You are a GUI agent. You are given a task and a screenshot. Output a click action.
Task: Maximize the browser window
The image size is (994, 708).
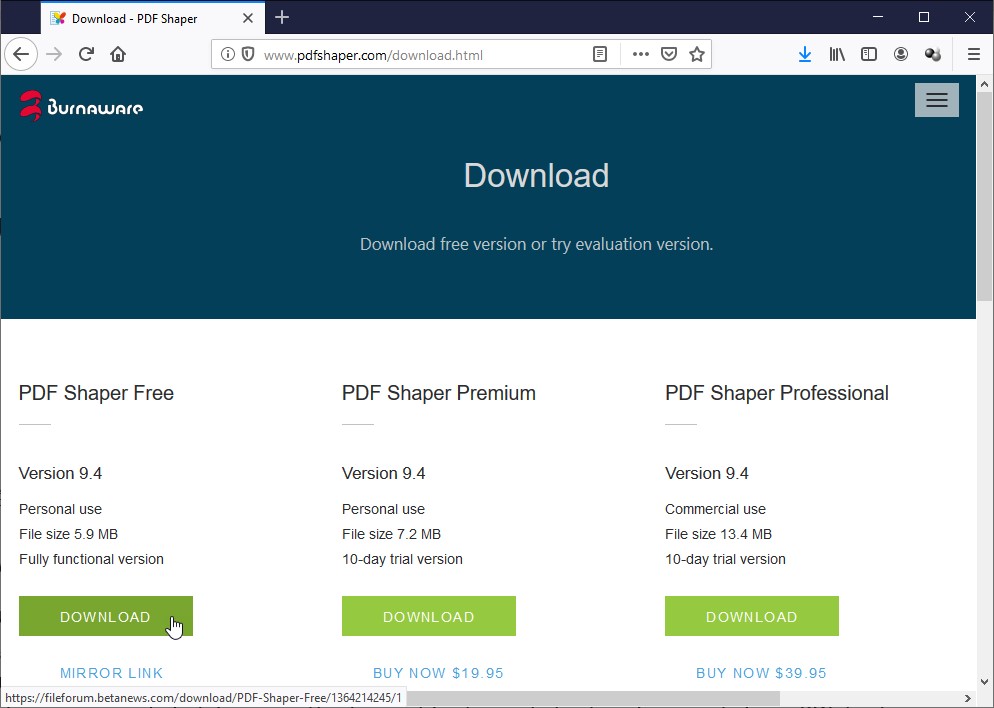click(924, 17)
